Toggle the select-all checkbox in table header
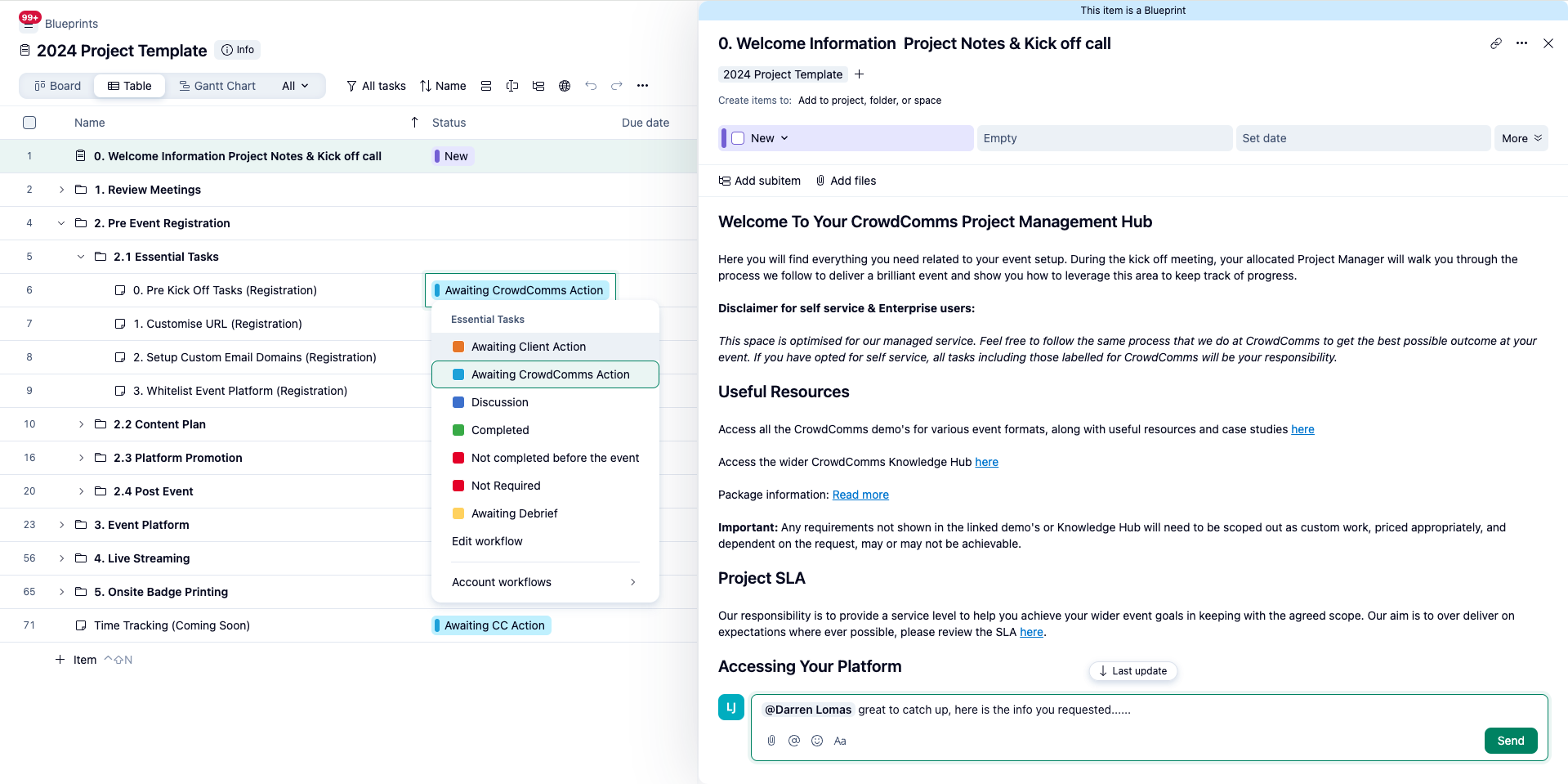The width and height of the screenshot is (1568, 784). pyautogui.click(x=29, y=123)
